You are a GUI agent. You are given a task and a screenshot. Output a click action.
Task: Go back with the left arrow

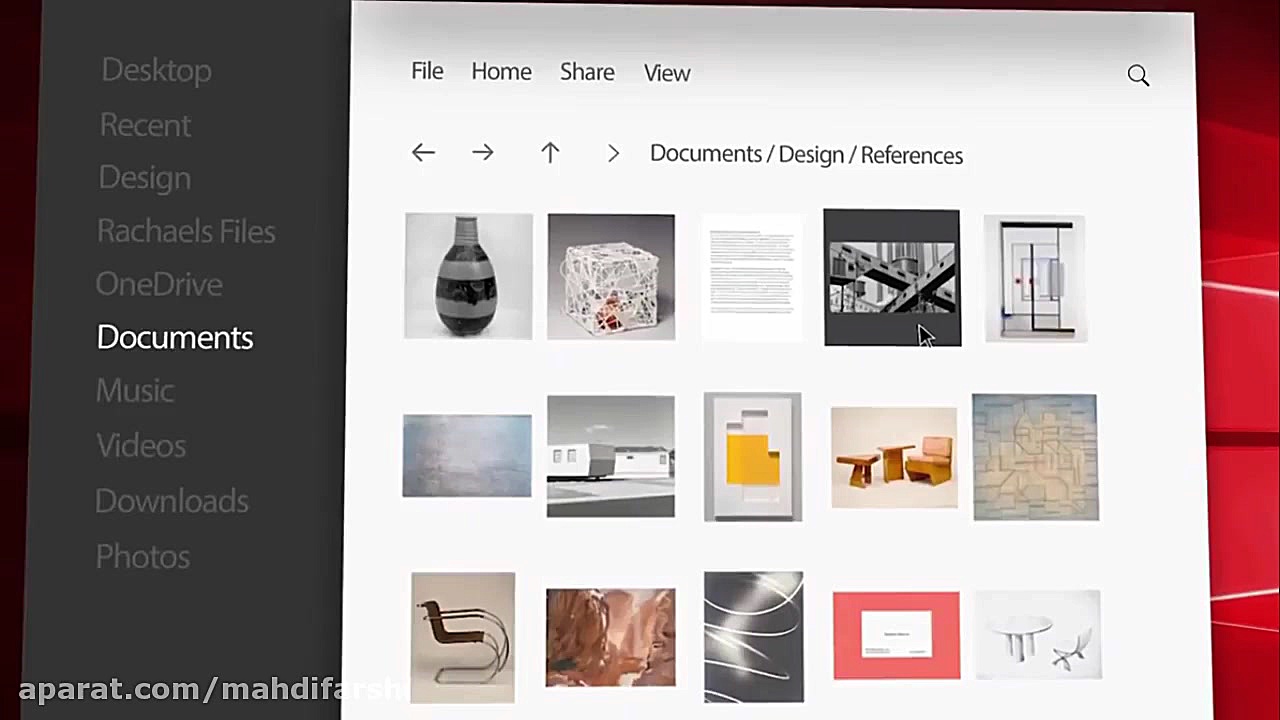tap(423, 153)
